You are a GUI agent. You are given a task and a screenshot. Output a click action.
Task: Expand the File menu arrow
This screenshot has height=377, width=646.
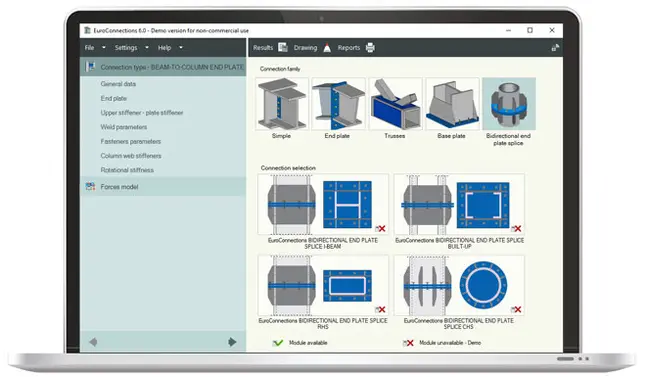[x=103, y=48]
